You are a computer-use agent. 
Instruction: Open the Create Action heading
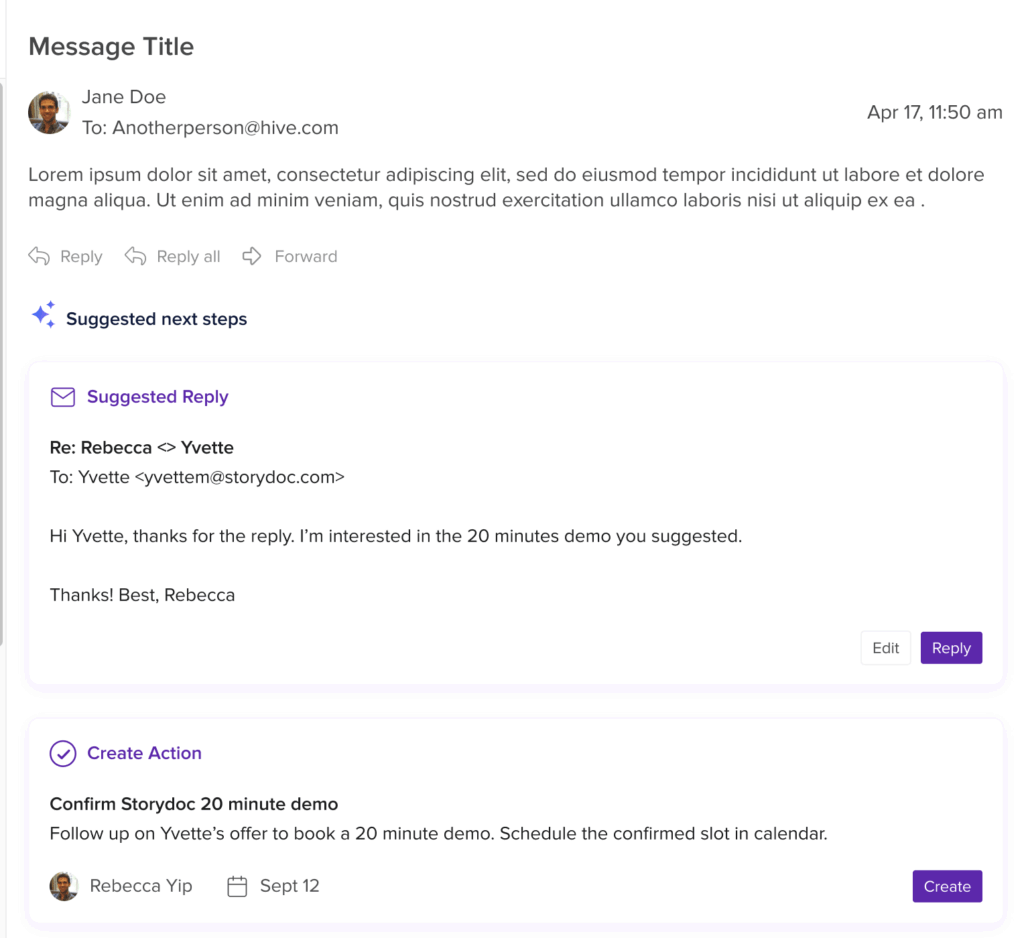click(144, 753)
